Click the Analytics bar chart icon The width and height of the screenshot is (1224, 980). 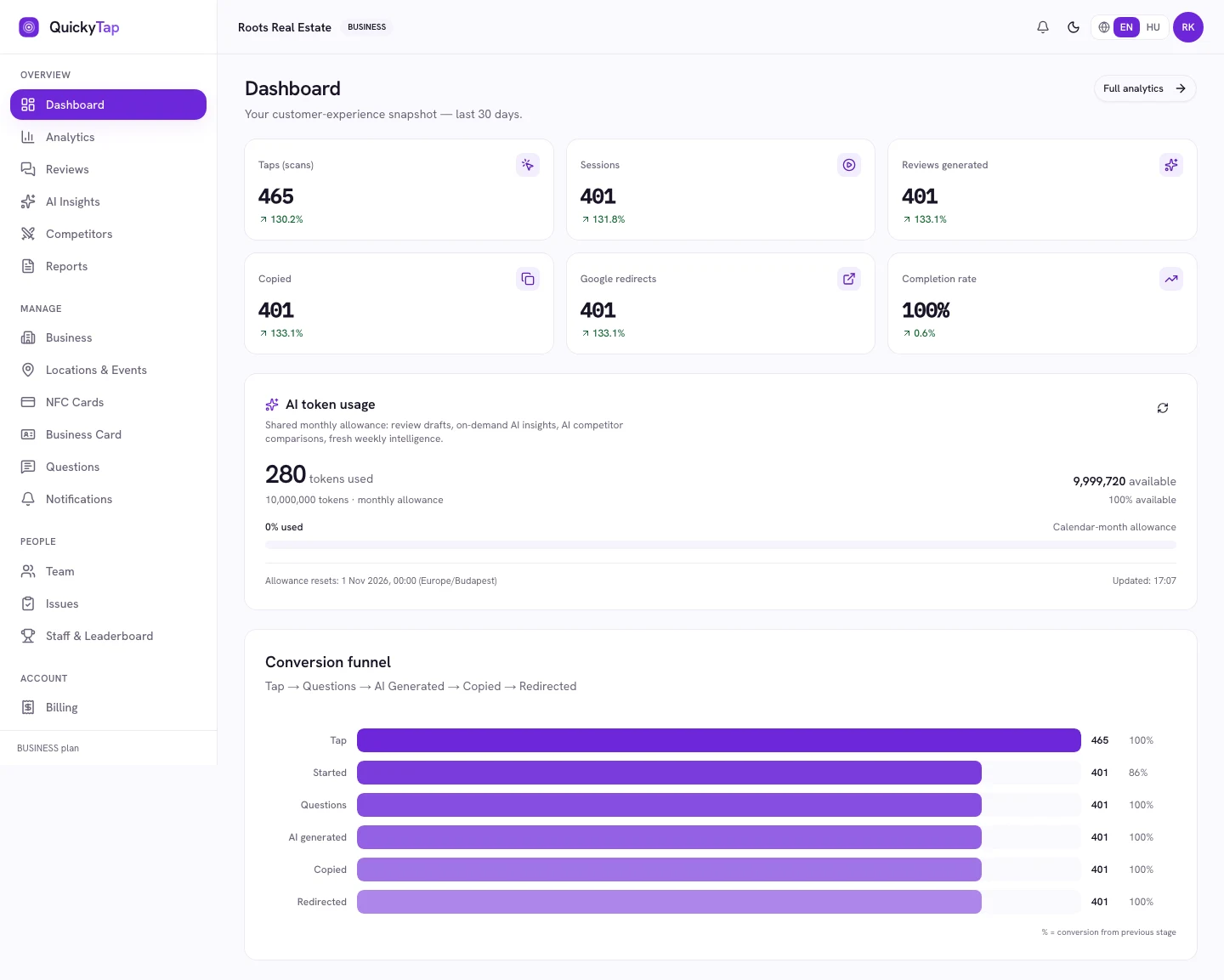click(x=28, y=137)
